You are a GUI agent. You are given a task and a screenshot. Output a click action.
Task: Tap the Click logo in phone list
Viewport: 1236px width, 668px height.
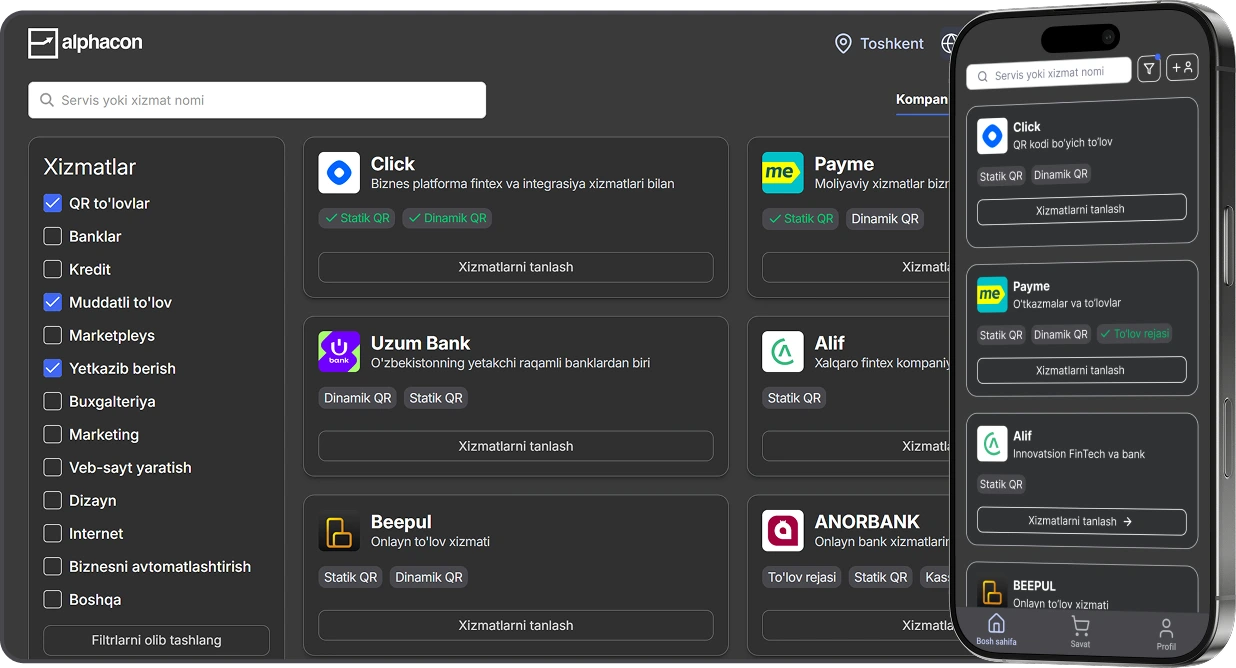(x=992, y=135)
